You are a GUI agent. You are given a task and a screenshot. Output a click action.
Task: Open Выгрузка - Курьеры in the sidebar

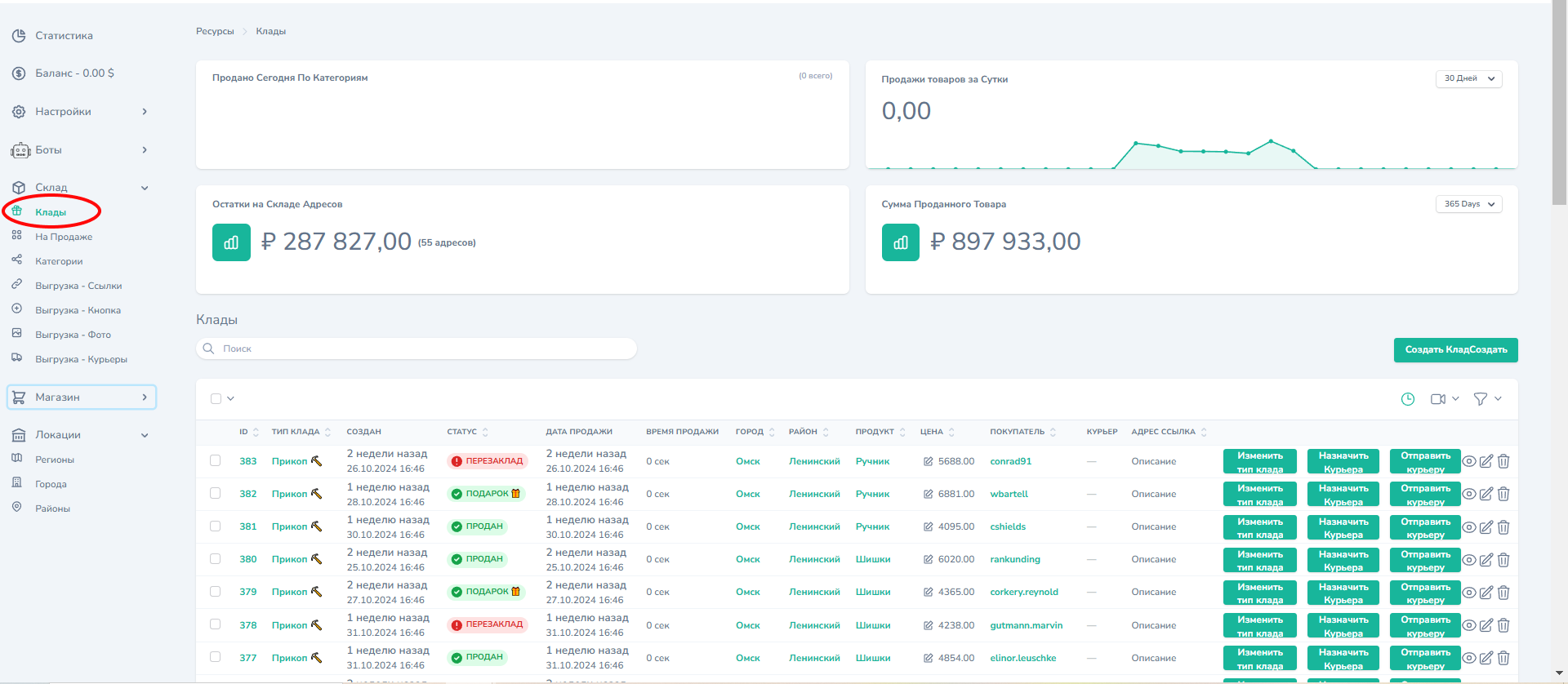tap(81, 359)
